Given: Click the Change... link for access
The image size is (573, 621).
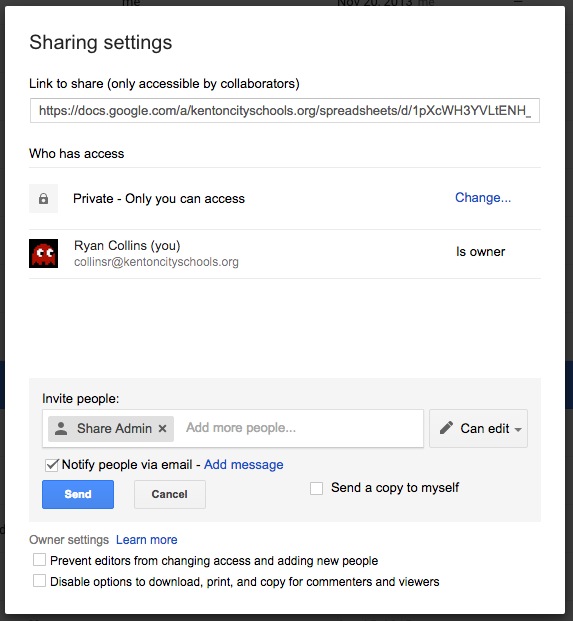Looking at the screenshot, I should 483,198.
